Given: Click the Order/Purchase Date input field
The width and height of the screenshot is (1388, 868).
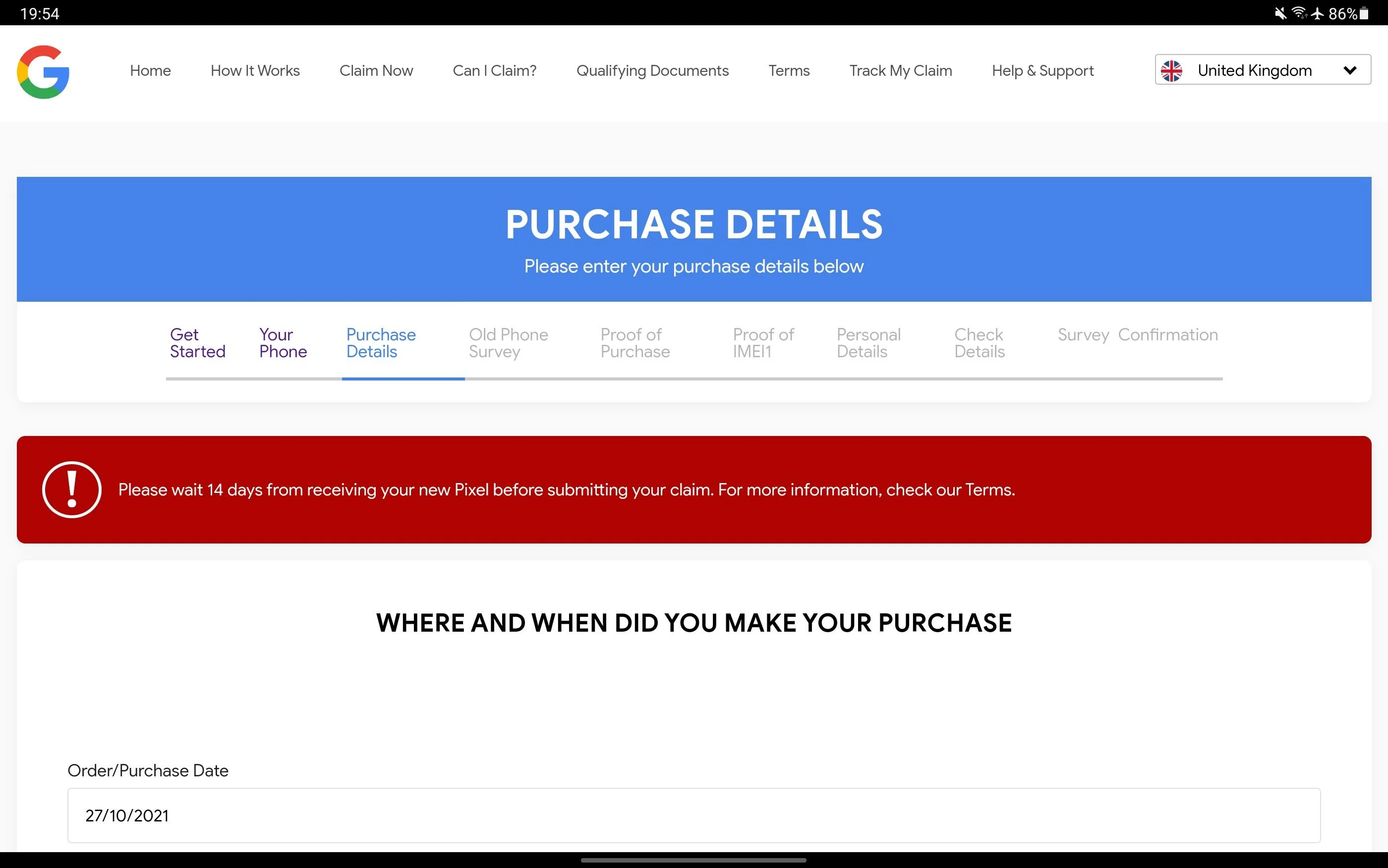Looking at the screenshot, I should point(694,815).
